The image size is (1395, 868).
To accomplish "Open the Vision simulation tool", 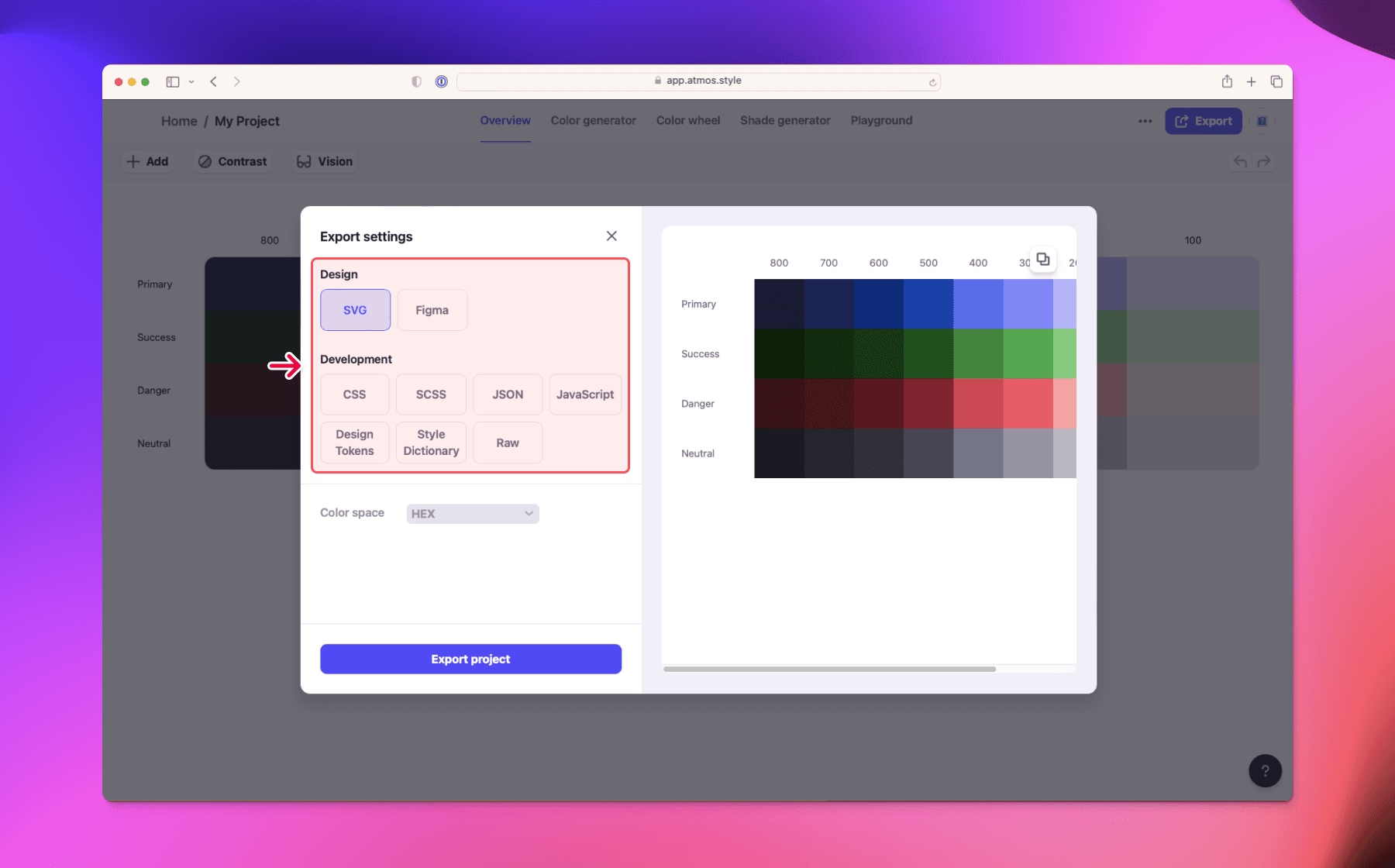I will point(324,161).
